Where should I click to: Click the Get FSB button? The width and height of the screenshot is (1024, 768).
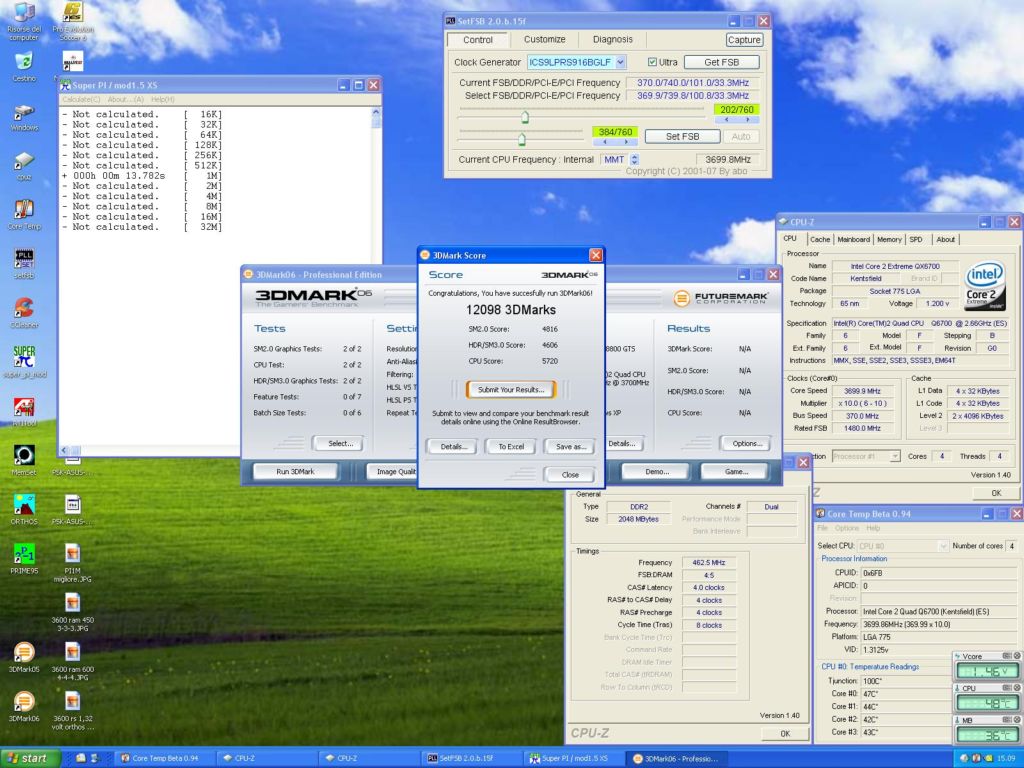722,62
